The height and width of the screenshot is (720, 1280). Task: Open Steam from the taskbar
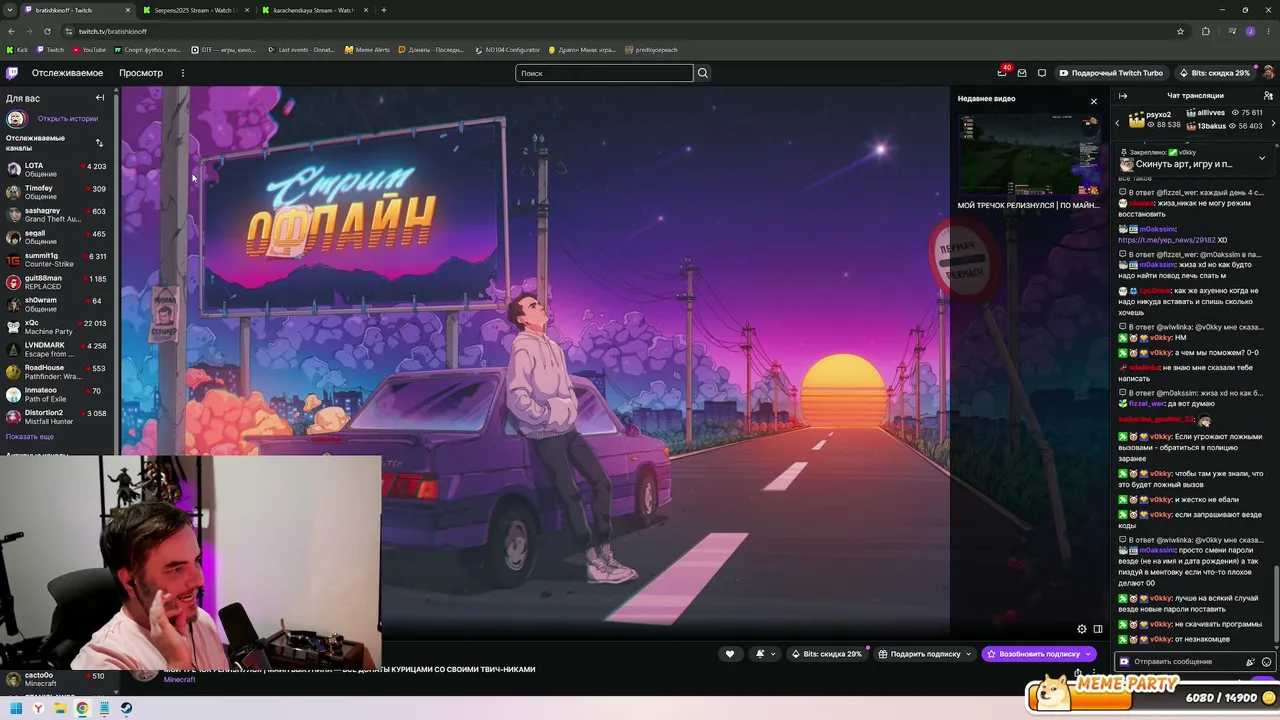point(126,708)
